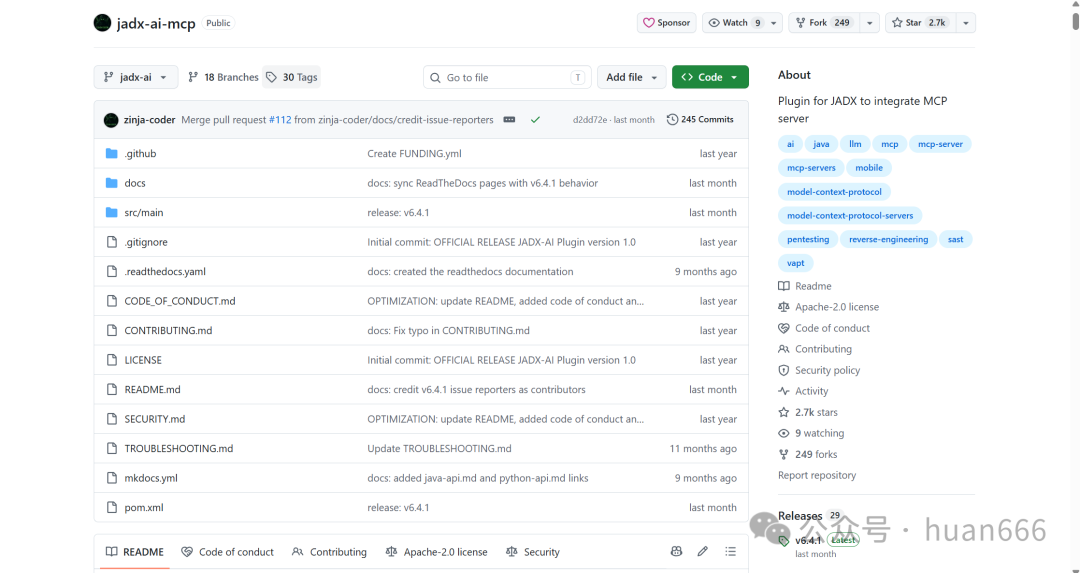Click the scale icon next to Apache-2.0 license
Image resolution: width=1080 pixels, height=573 pixels.
pyautogui.click(x=784, y=307)
